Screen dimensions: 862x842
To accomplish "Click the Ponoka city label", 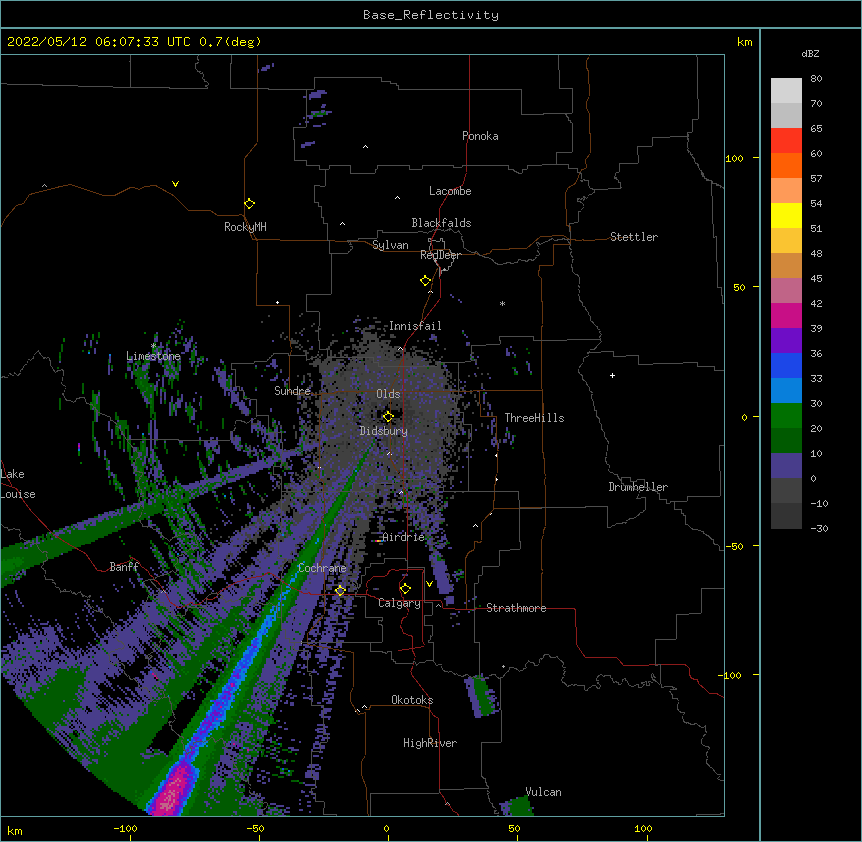I will tap(480, 136).
